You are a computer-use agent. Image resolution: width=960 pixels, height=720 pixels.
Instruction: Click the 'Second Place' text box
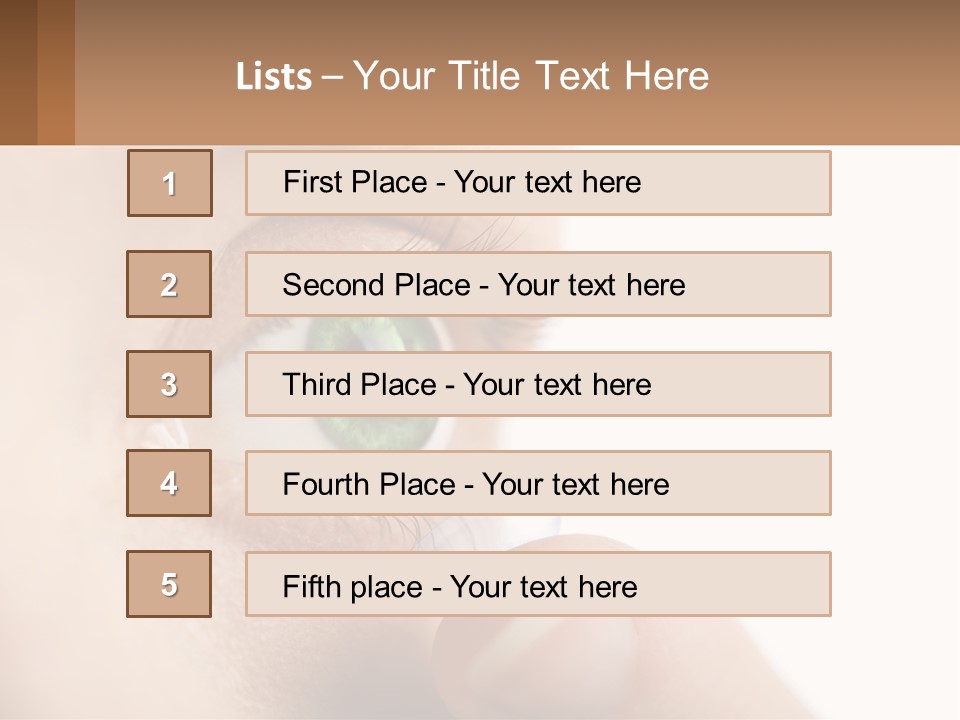[x=538, y=284]
